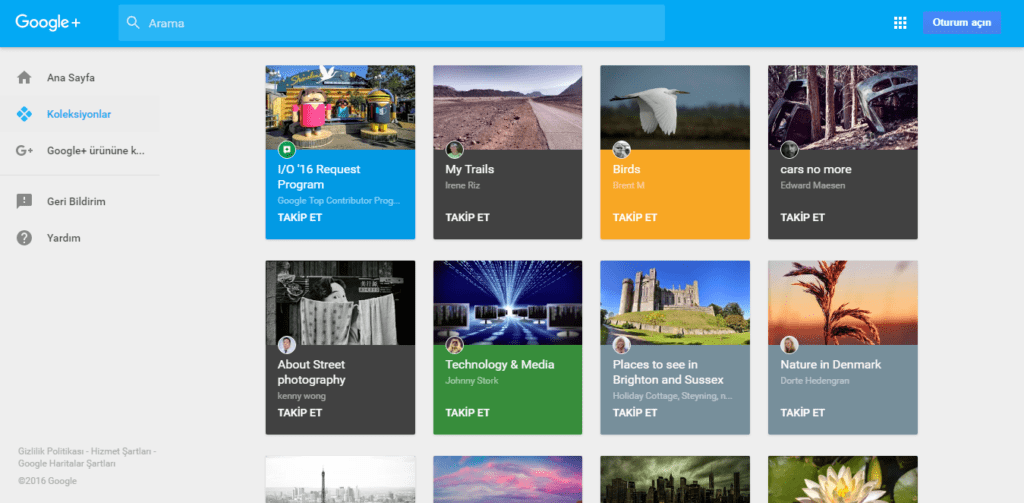Click the "I/O '16 Request Program" title
The height and width of the screenshot is (503, 1024).
(319, 177)
